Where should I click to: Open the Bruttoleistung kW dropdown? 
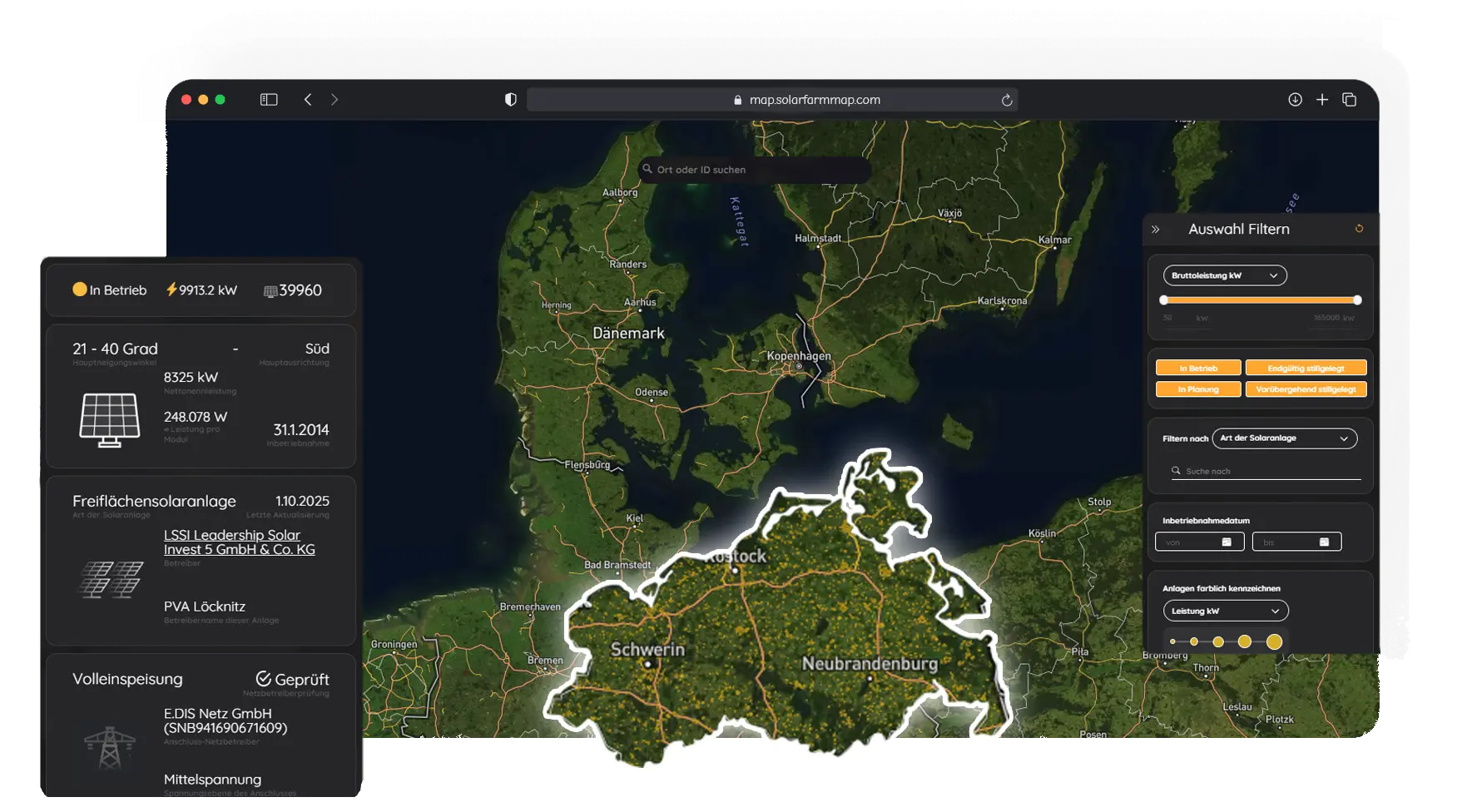tap(1223, 275)
